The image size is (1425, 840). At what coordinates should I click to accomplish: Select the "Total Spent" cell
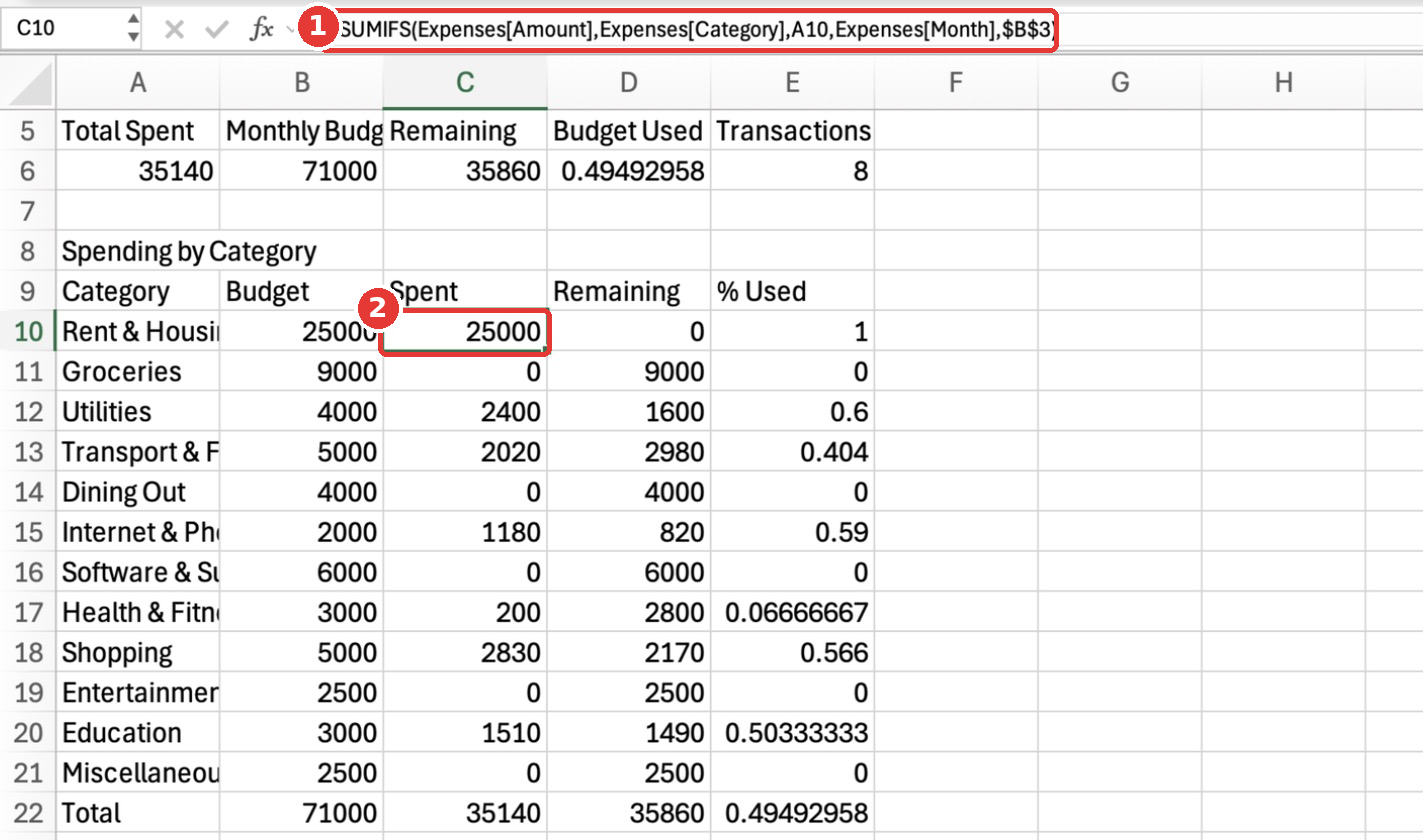[138, 131]
